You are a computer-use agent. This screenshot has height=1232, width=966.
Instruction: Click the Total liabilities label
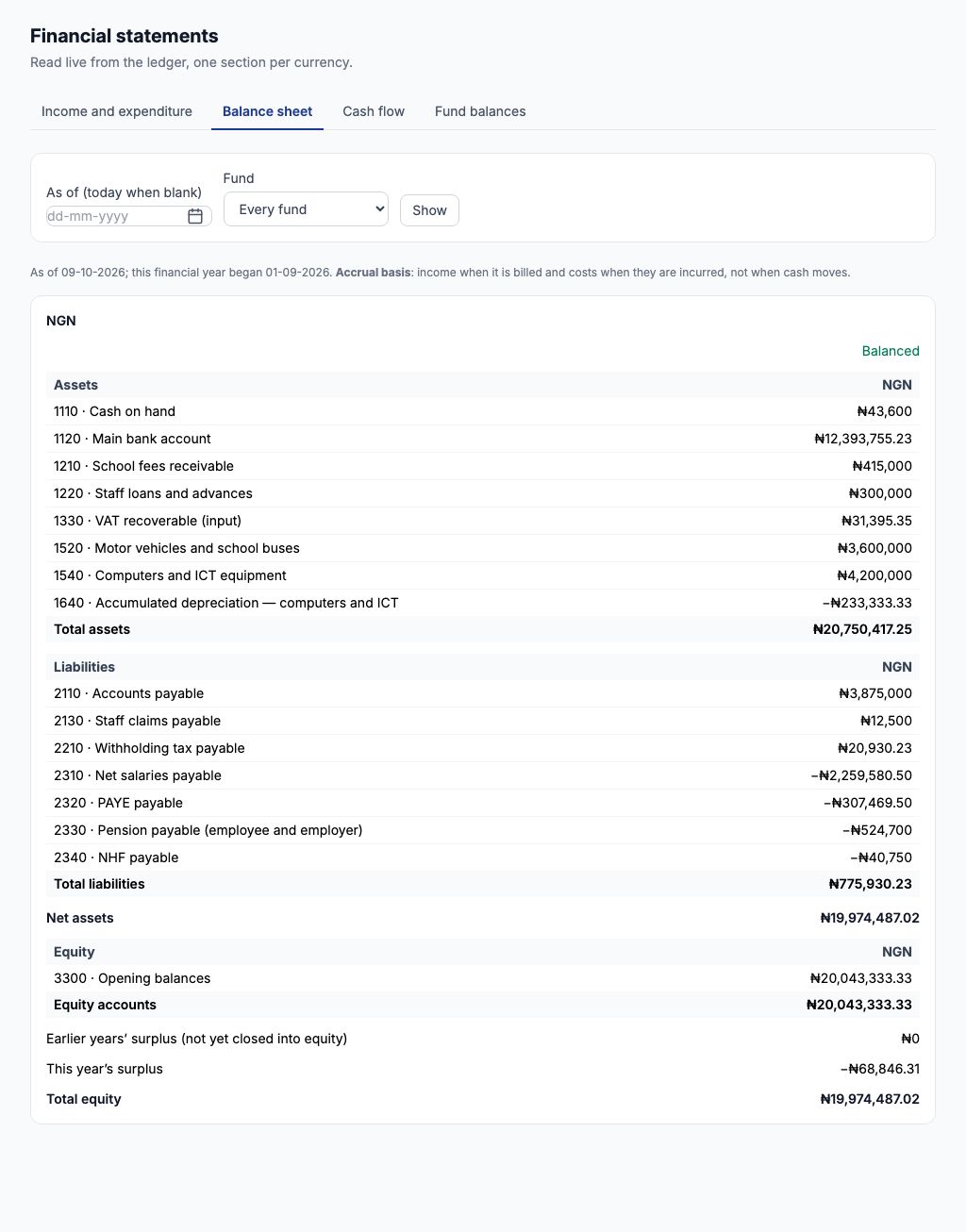tap(99, 884)
